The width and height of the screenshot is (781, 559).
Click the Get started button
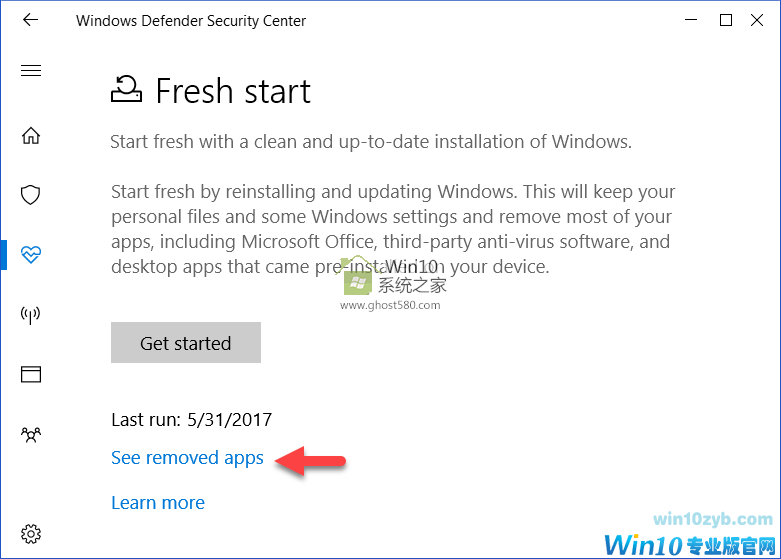pyautogui.click(x=185, y=343)
